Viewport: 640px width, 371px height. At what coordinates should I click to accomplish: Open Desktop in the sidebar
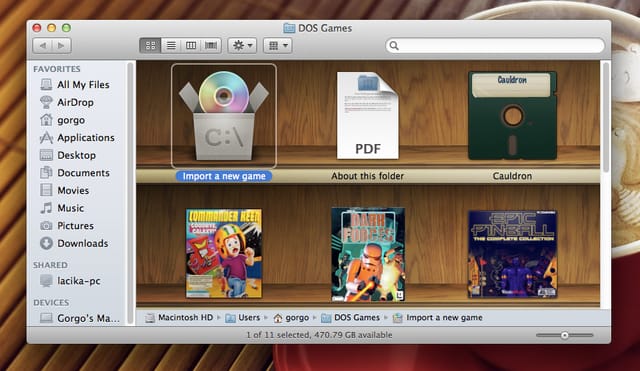coord(68,155)
